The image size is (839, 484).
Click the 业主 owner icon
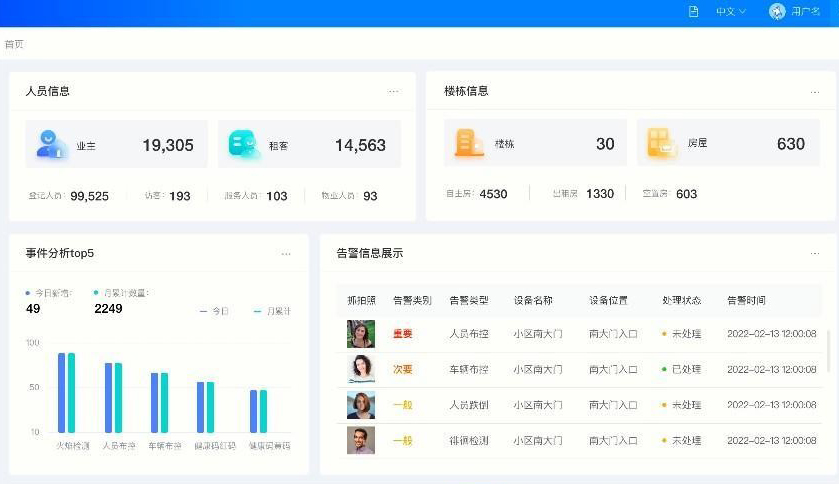[52, 145]
